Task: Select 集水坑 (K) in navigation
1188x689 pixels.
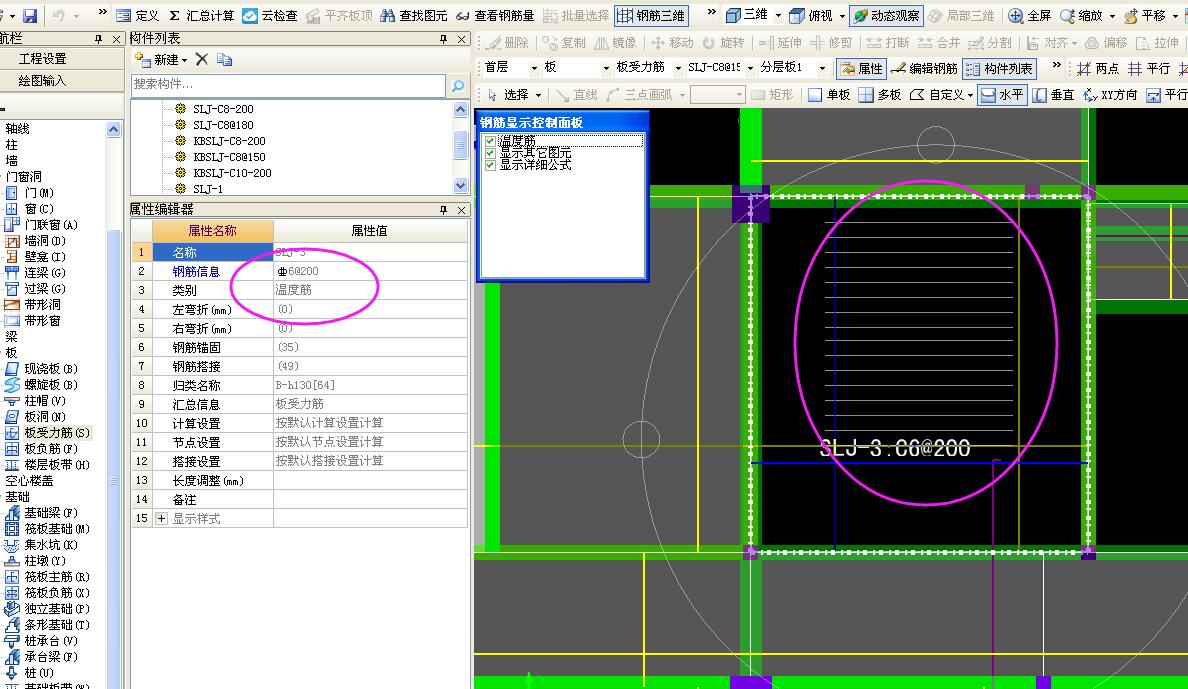Action: 42,544
